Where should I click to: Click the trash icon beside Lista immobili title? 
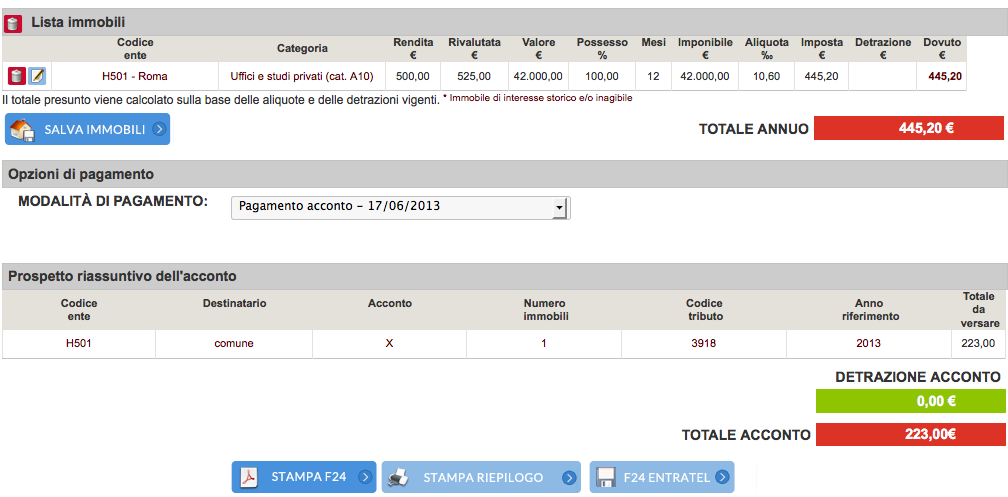click(x=14, y=22)
